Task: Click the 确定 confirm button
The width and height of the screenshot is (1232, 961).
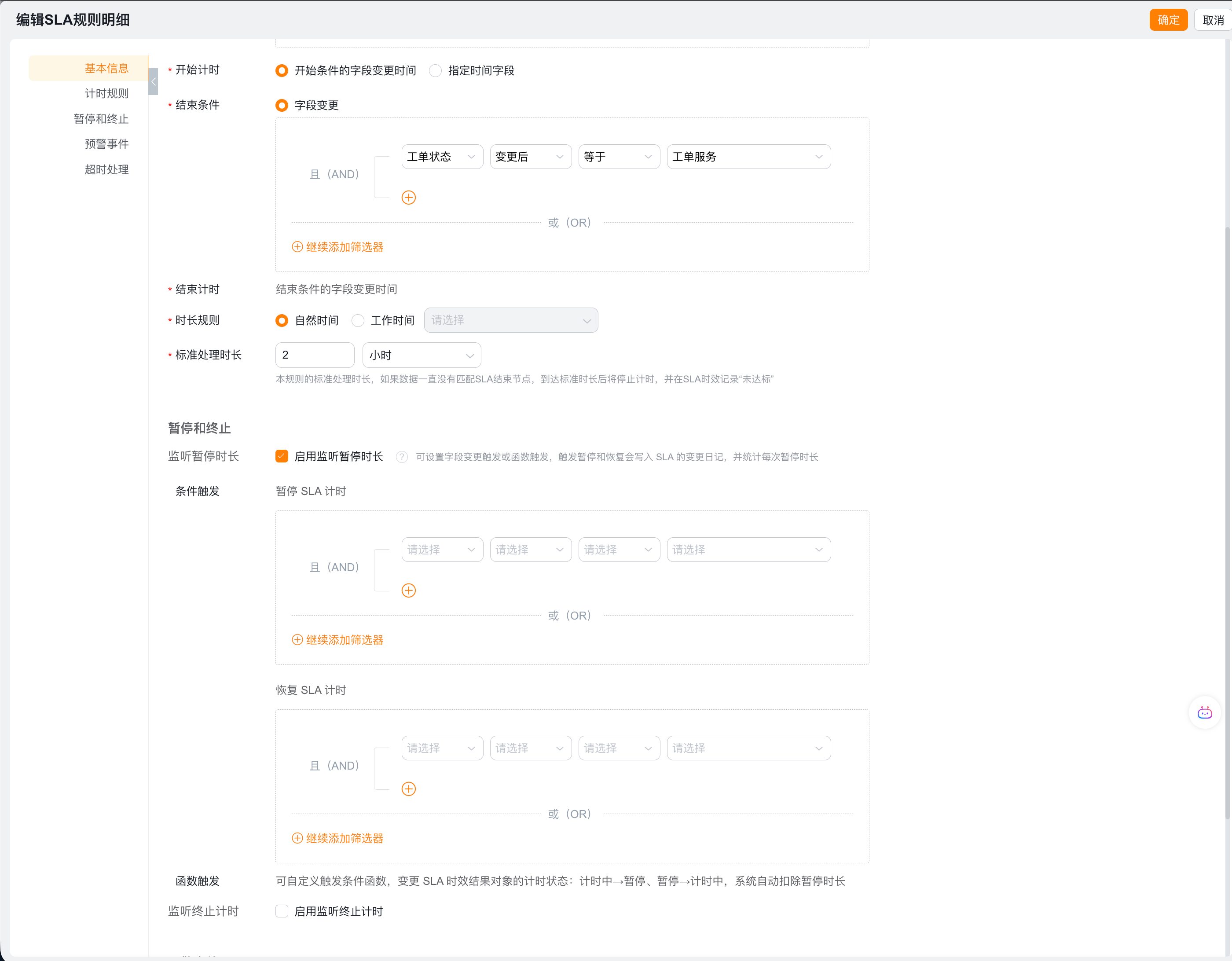Action: point(1168,20)
